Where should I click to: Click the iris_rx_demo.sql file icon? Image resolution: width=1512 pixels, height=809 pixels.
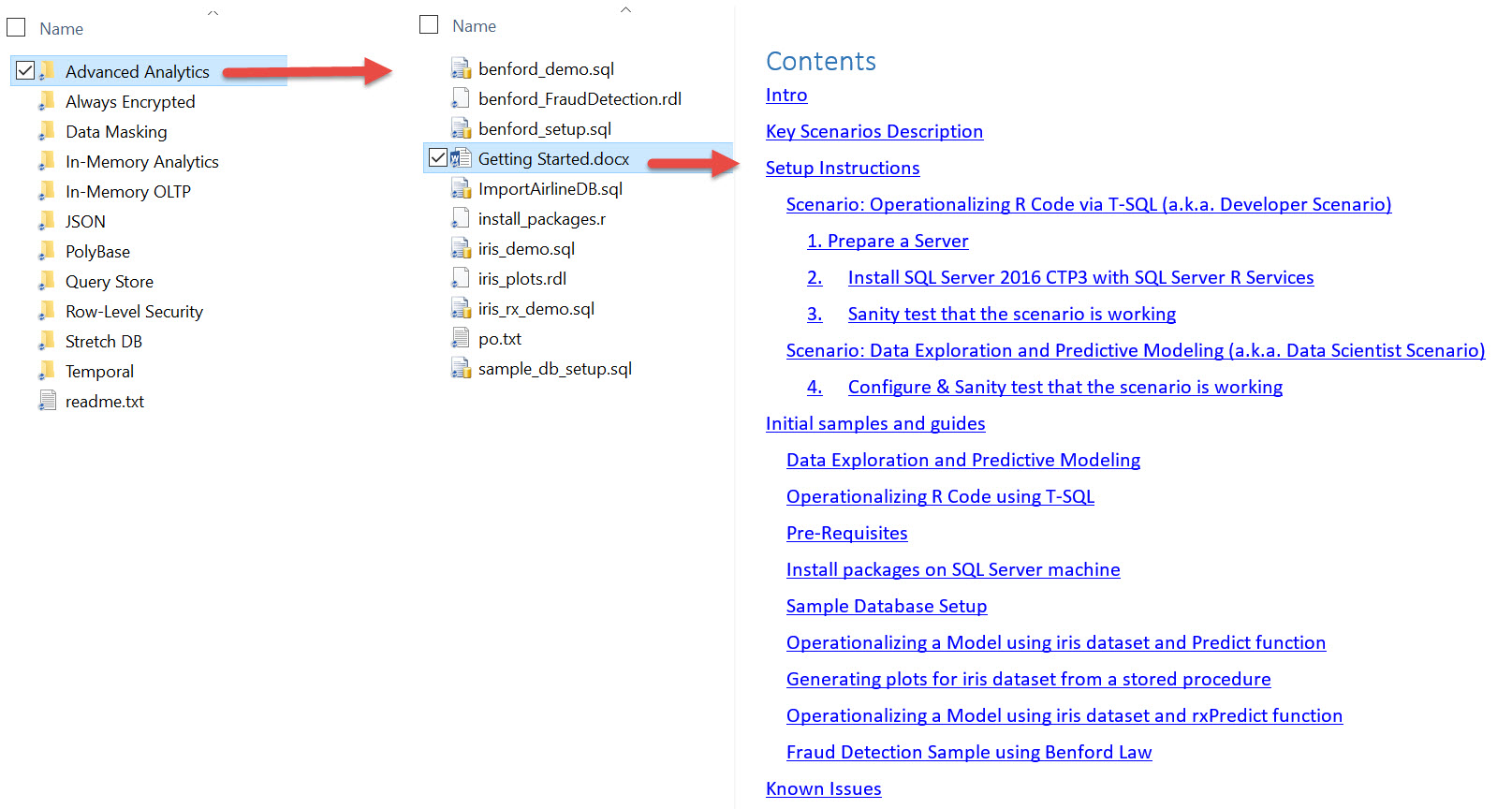tap(461, 308)
